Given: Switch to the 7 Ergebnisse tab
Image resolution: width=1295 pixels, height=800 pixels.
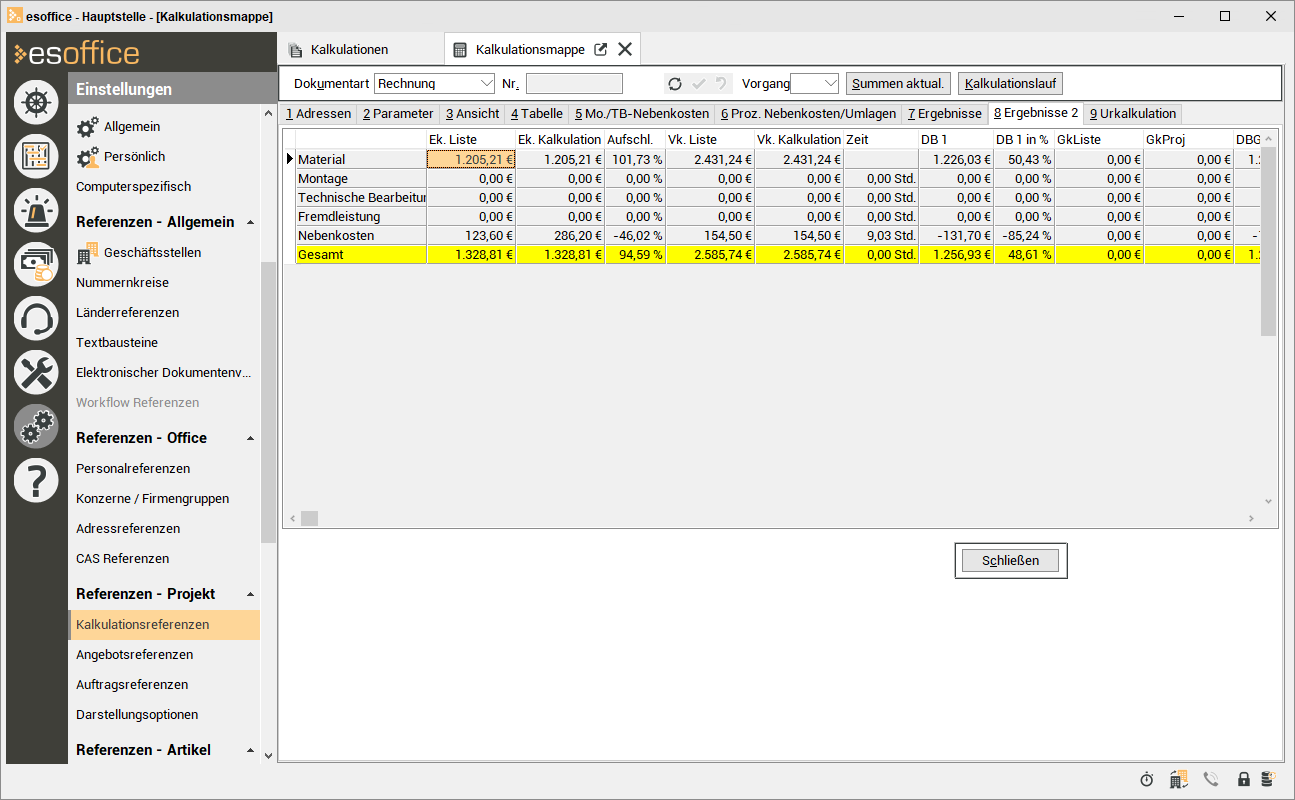Looking at the screenshot, I should click(x=945, y=114).
